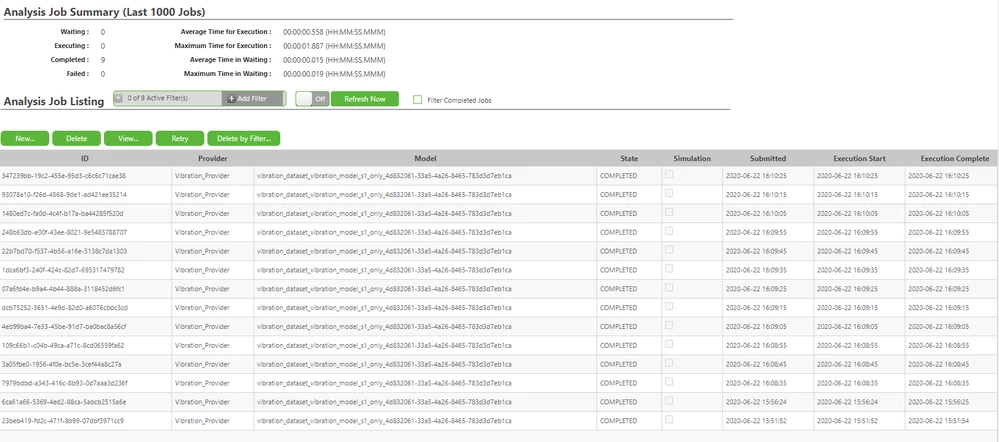999x442 pixels.
Task: Toggle the auto-refresh Off switch
Action: [312, 99]
